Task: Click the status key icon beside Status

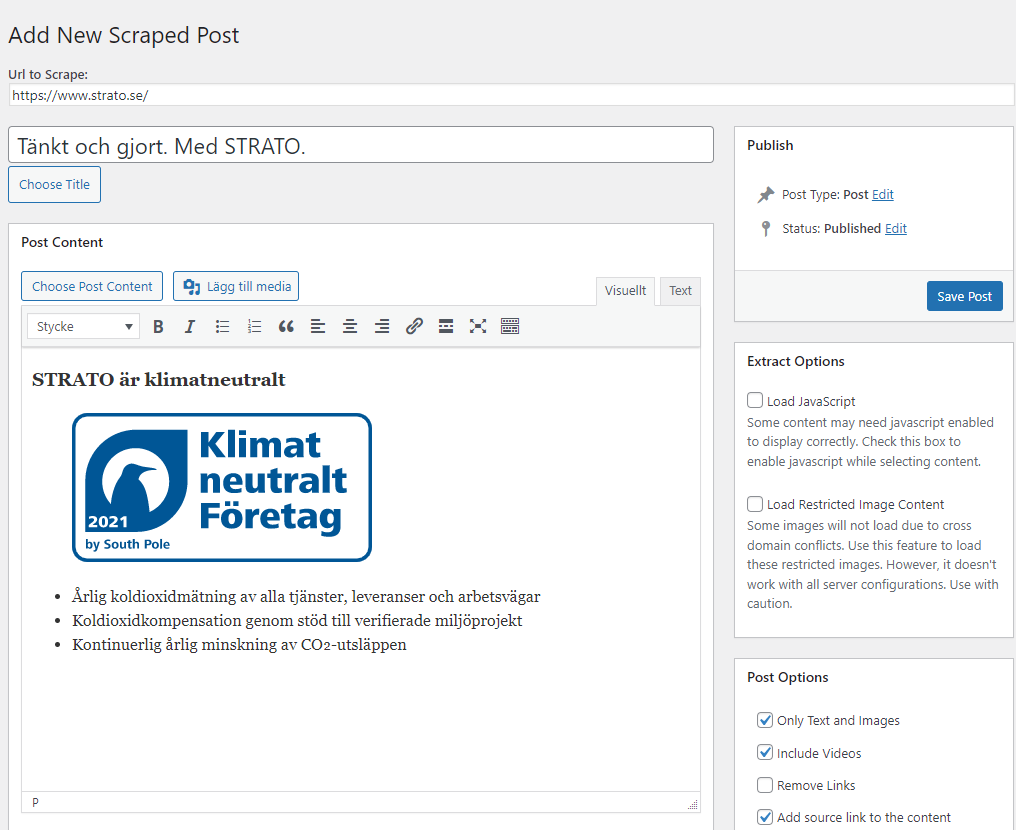Action: coord(766,229)
